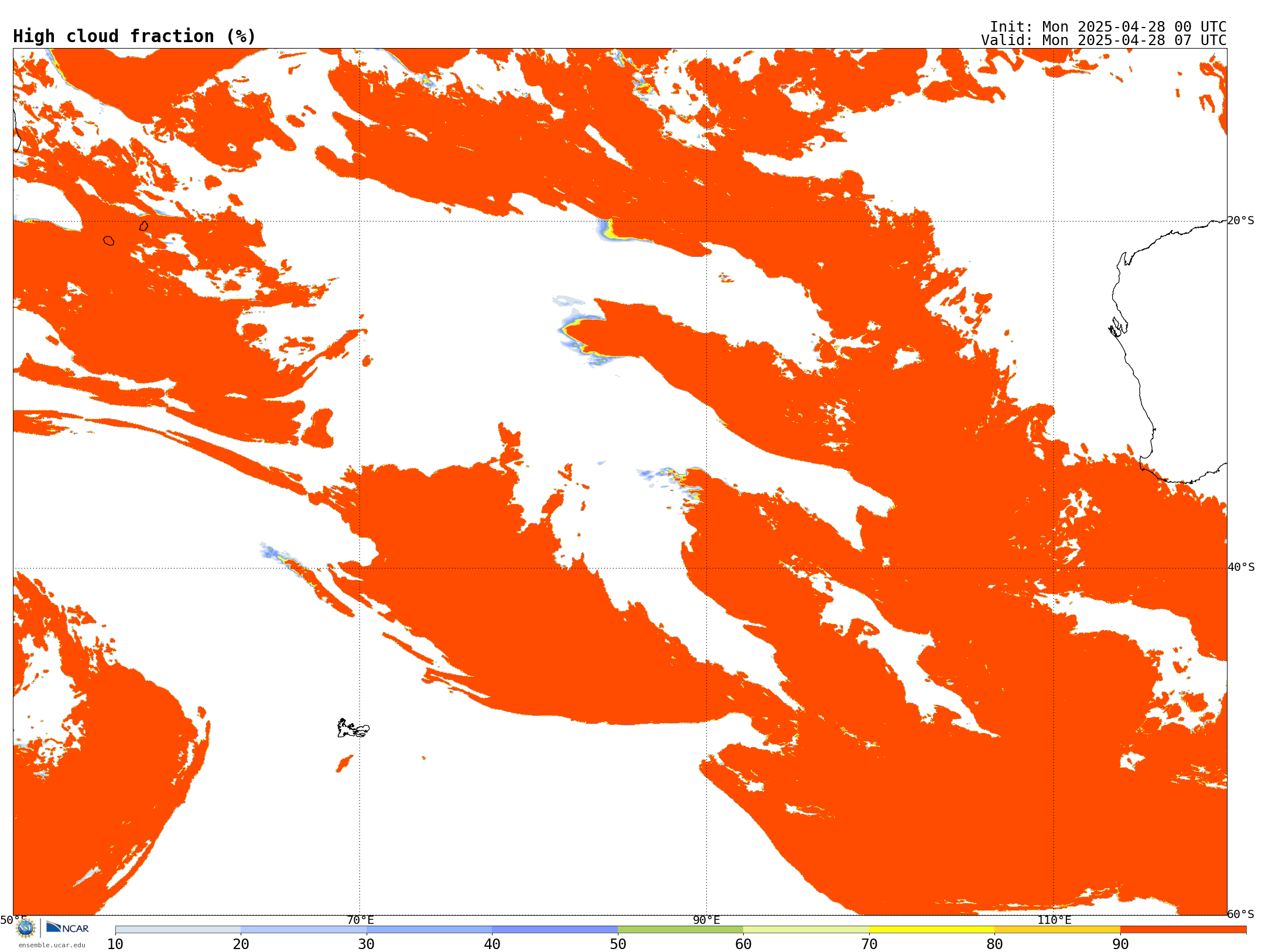The image size is (1265, 952).
Task: Click the 50-60 green colorbar segment
Action: click(681, 930)
